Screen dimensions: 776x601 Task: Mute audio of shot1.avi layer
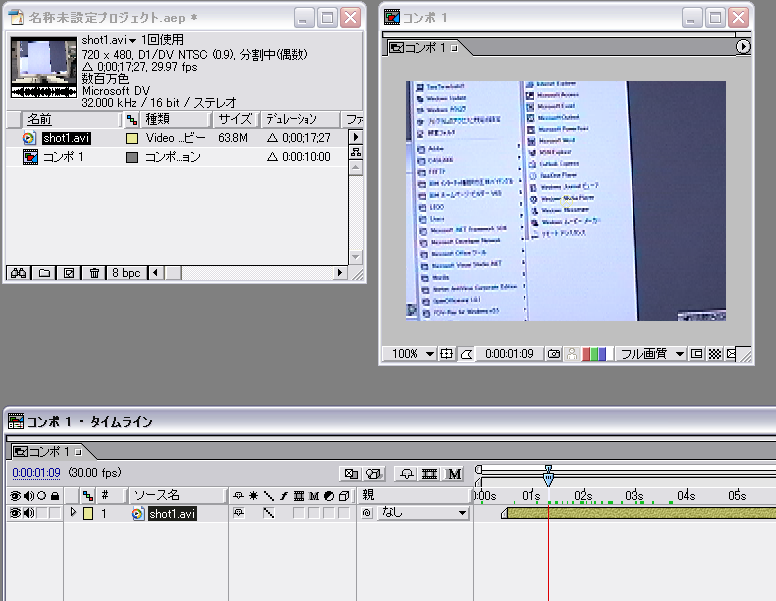[29, 513]
